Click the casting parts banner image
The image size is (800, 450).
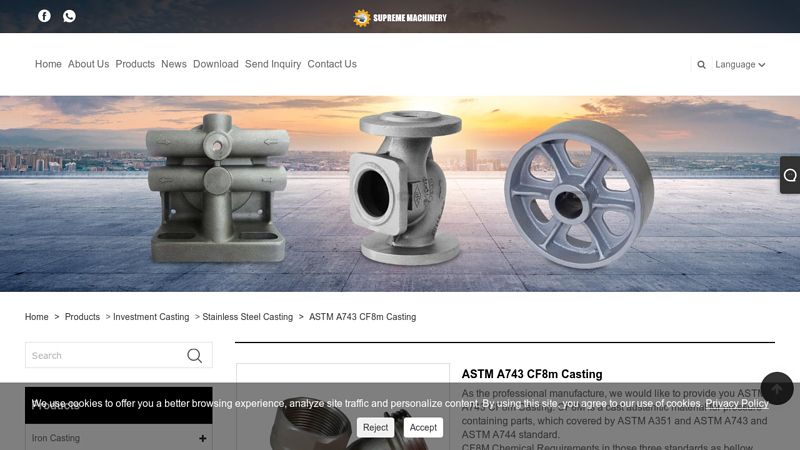point(400,194)
